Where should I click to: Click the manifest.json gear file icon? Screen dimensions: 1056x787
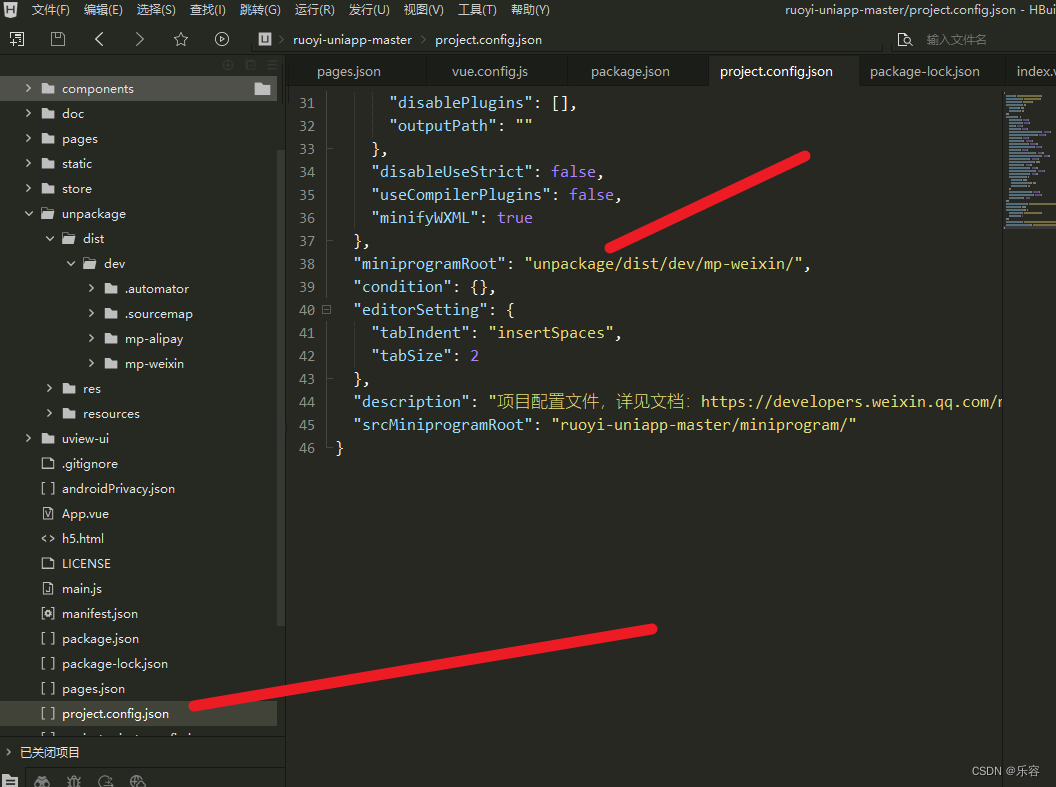coord(48,613)
